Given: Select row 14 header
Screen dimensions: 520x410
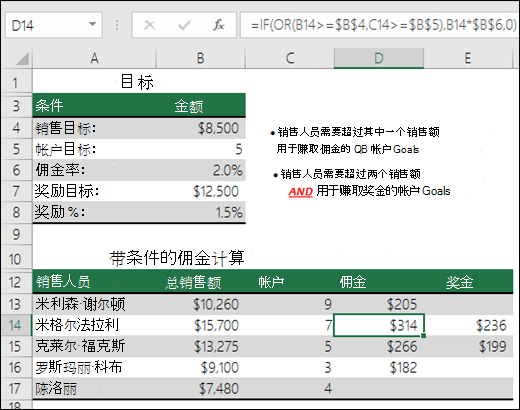Looking at the screenshot, I should click(x=16, y=325).
